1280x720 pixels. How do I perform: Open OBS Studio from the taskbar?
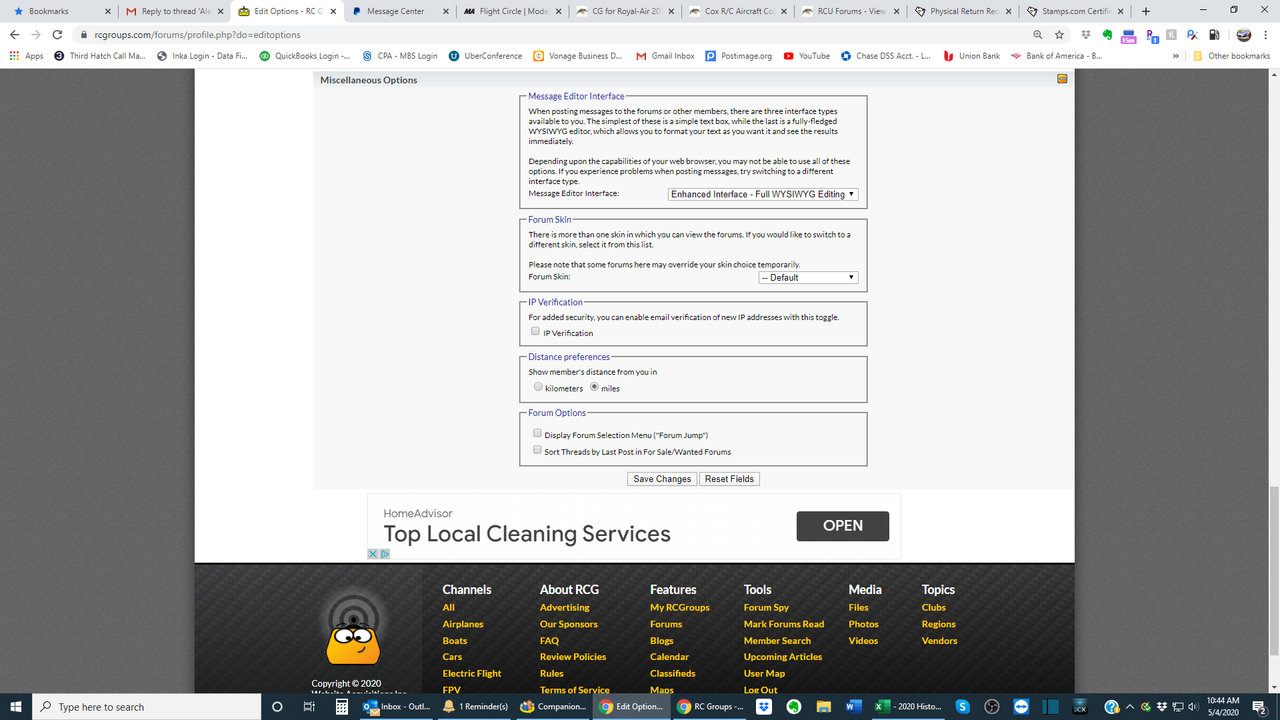click(993, 706)
